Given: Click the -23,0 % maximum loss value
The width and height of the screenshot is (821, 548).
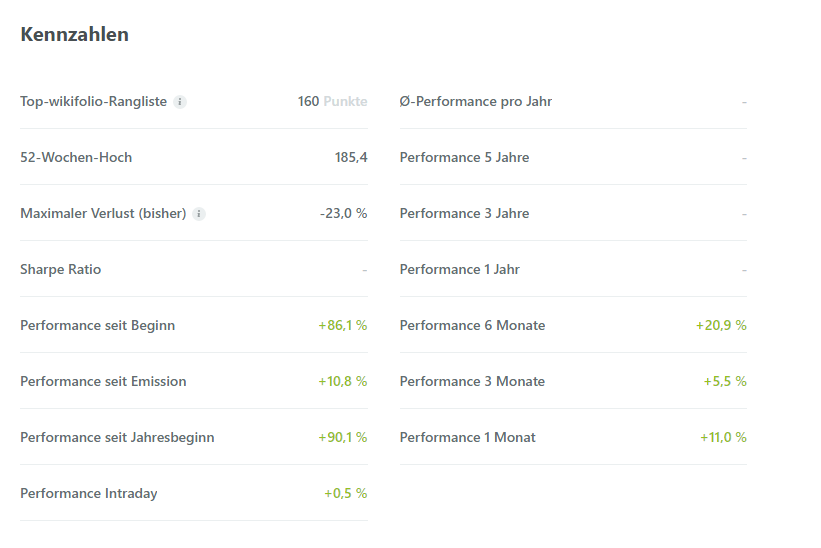Looking at the screenshot, I should click(x=343, y=214).
